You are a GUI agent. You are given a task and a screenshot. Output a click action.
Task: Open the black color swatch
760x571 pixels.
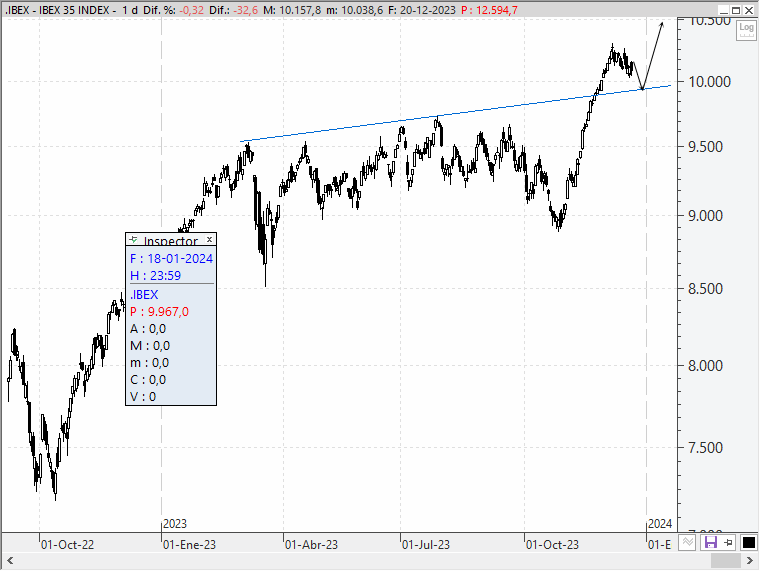748,542
